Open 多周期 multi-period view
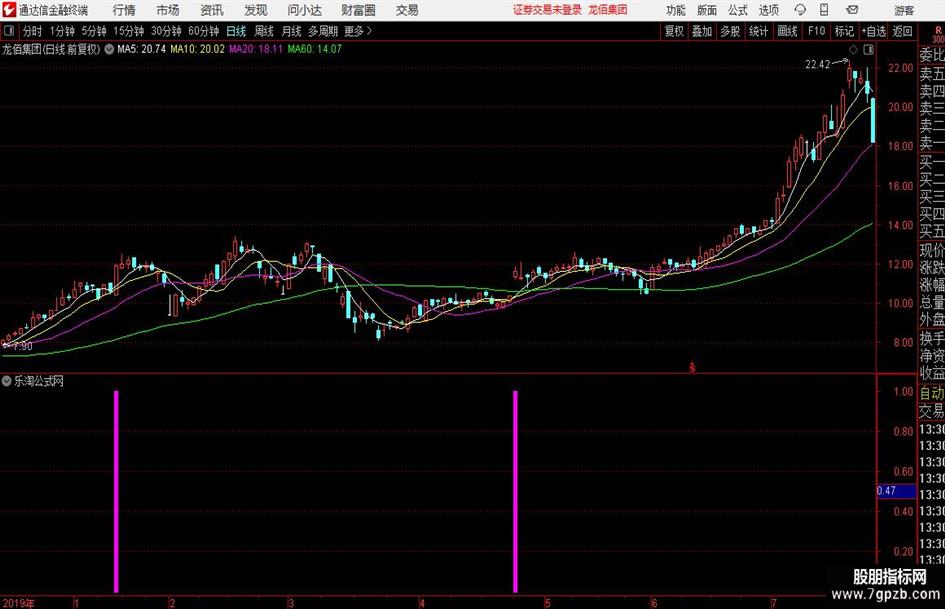 click(323, 31)
